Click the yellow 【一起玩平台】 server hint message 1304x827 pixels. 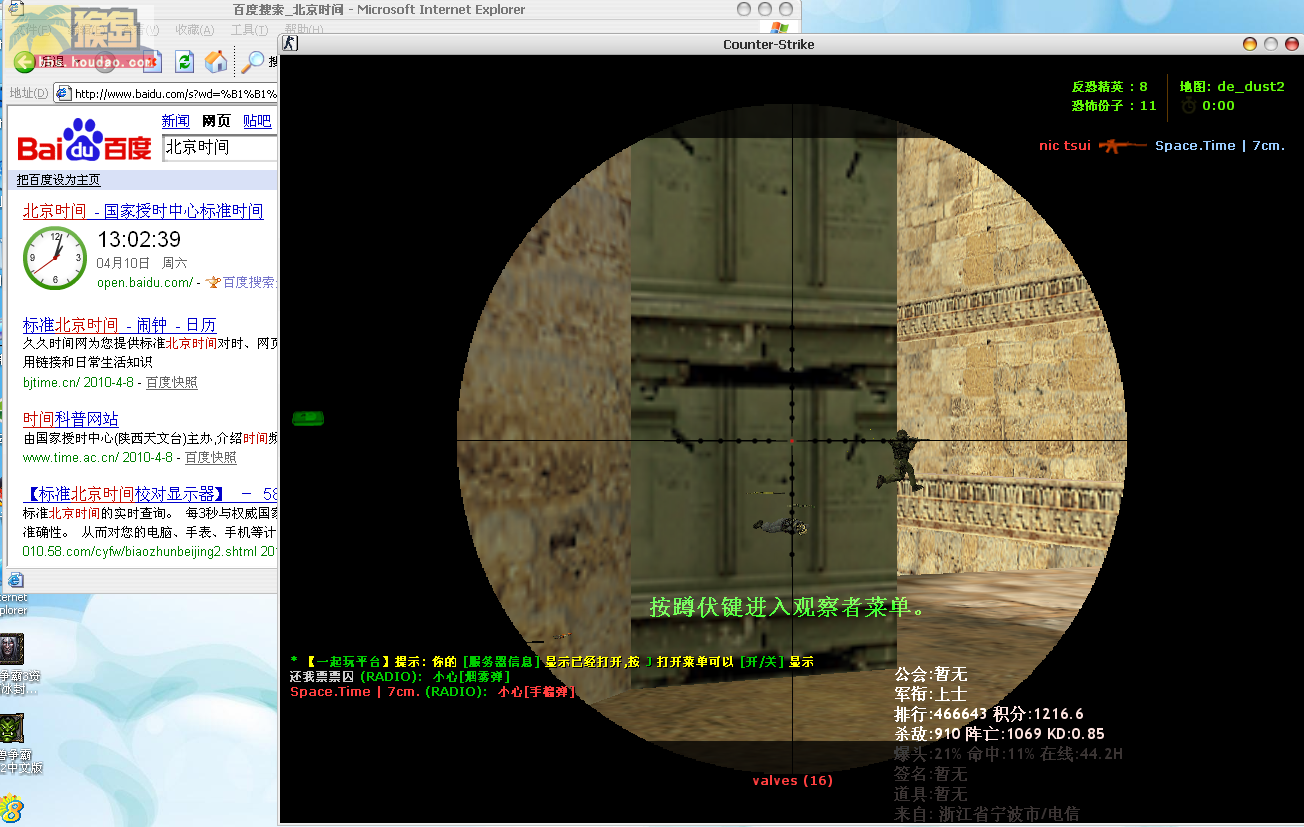tap(552, 662)
